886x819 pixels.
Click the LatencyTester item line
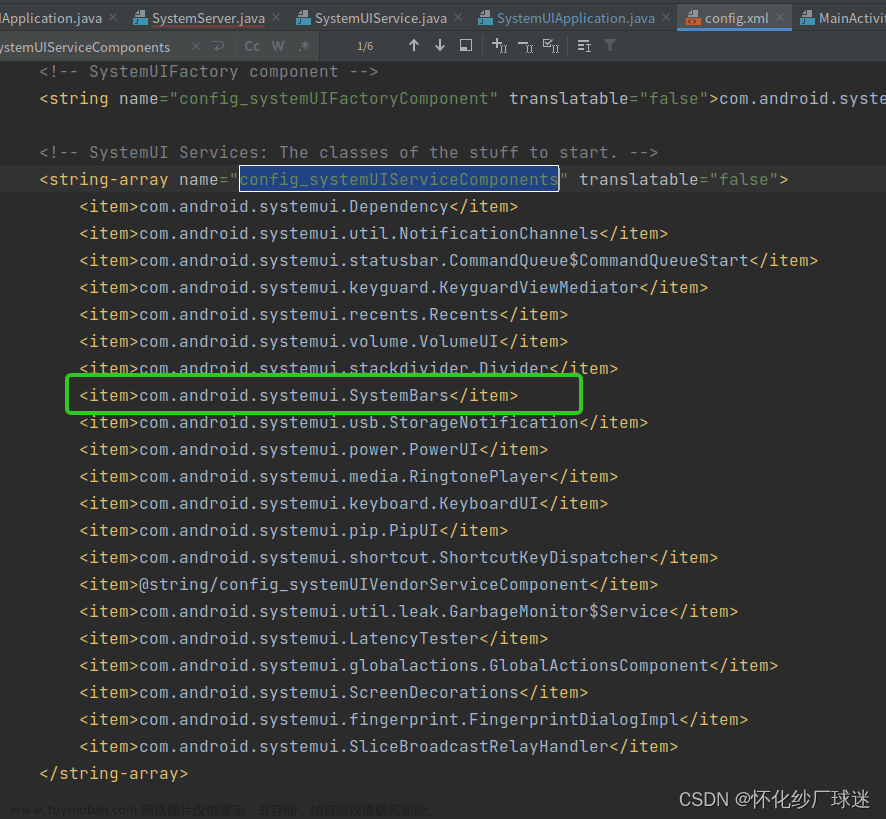pos(314,639)
